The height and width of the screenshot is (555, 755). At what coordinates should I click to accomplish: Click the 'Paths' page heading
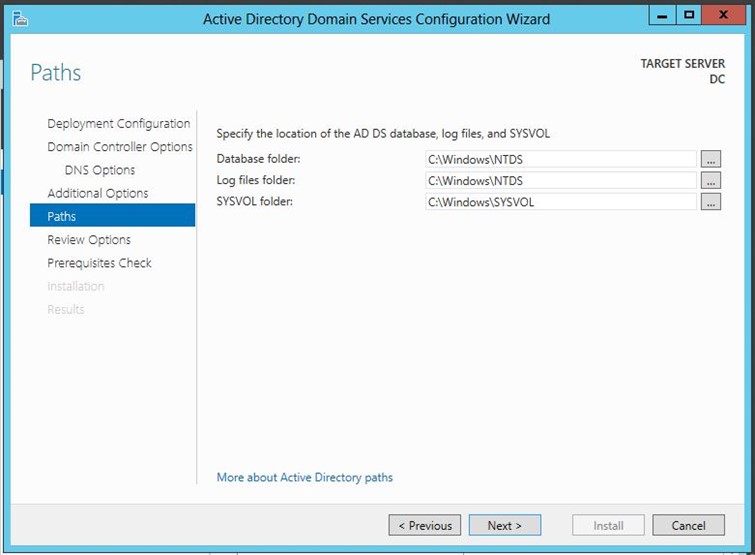pos(56,73)
